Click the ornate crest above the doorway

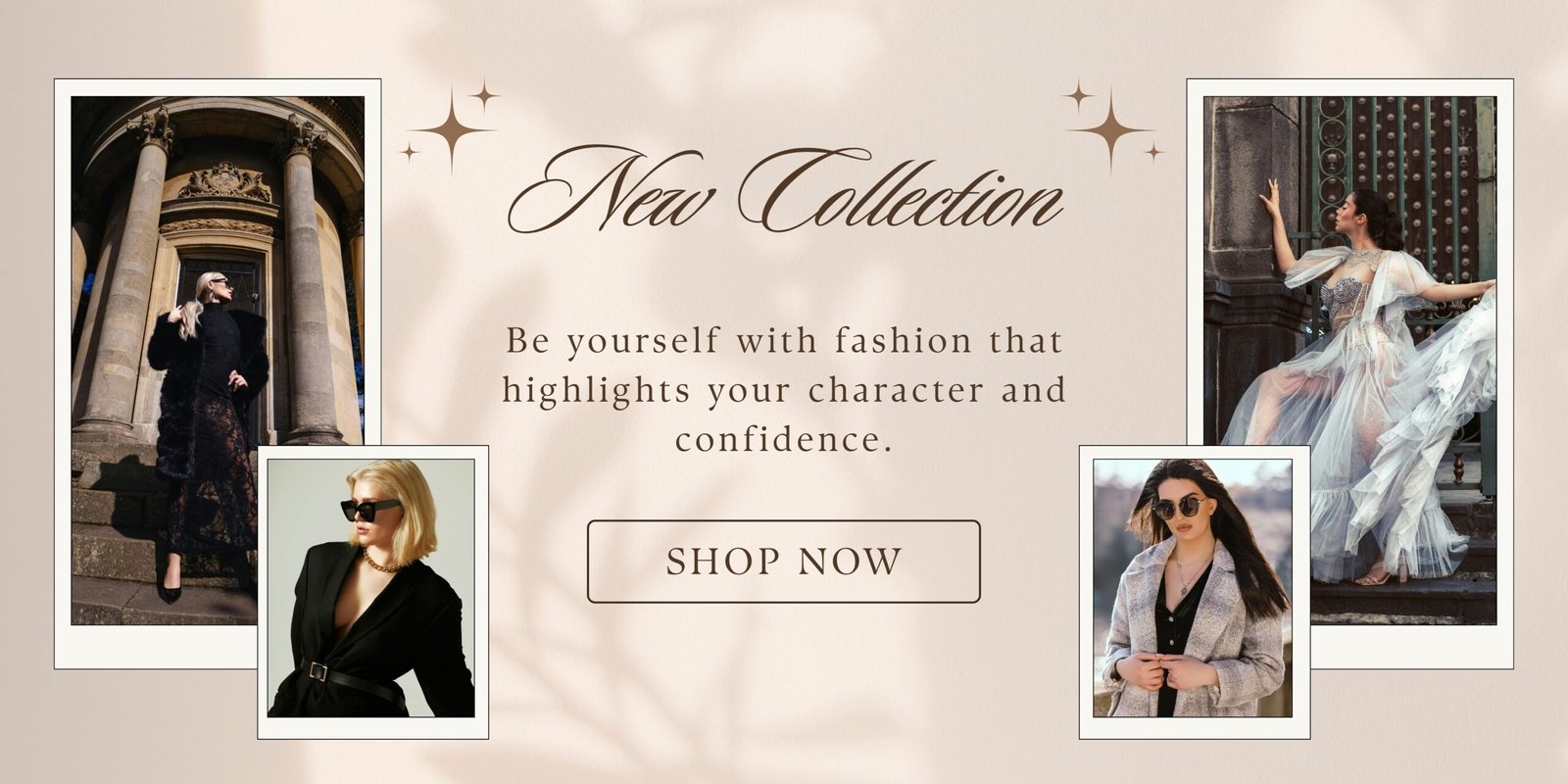click(224, 182)
